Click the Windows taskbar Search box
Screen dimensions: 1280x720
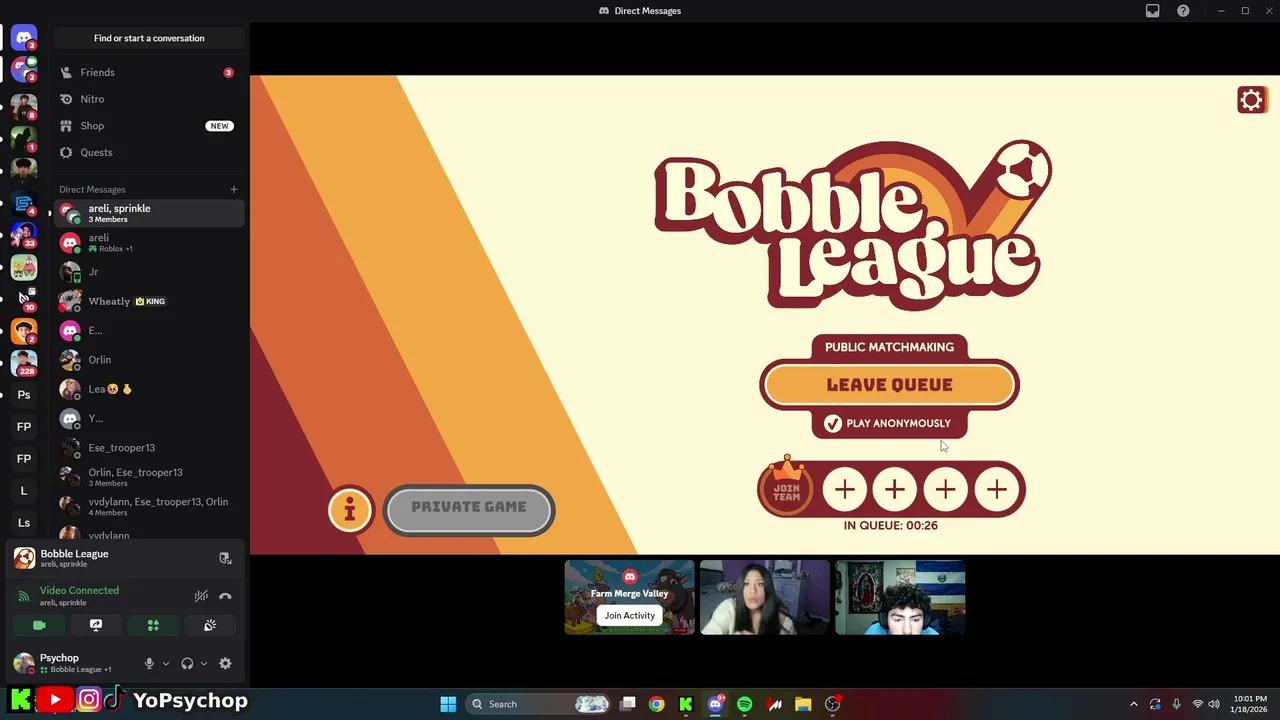[x=539, y=704]
